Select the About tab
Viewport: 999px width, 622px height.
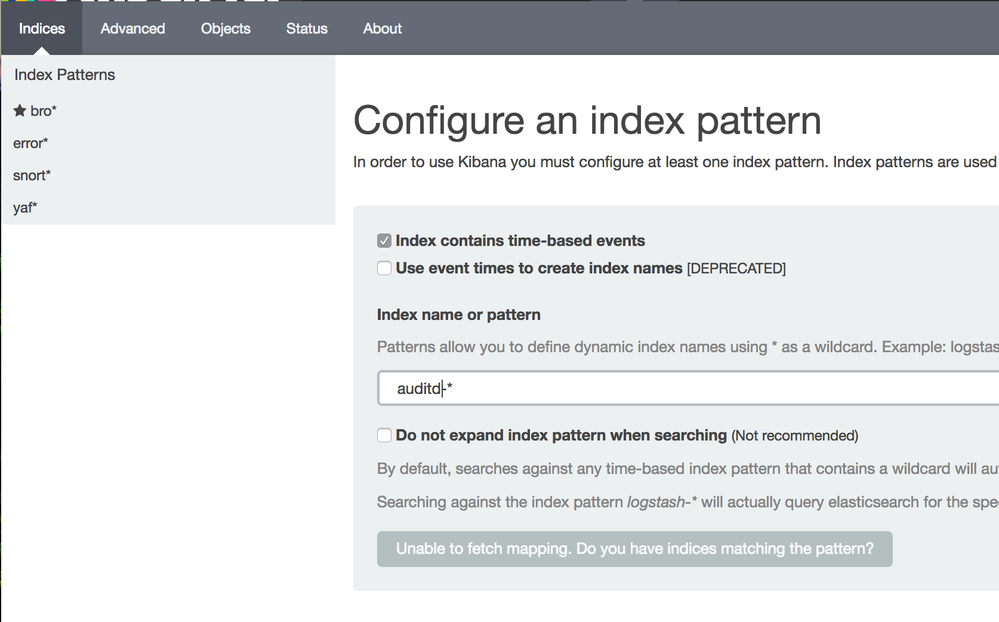tap(382, 28)
